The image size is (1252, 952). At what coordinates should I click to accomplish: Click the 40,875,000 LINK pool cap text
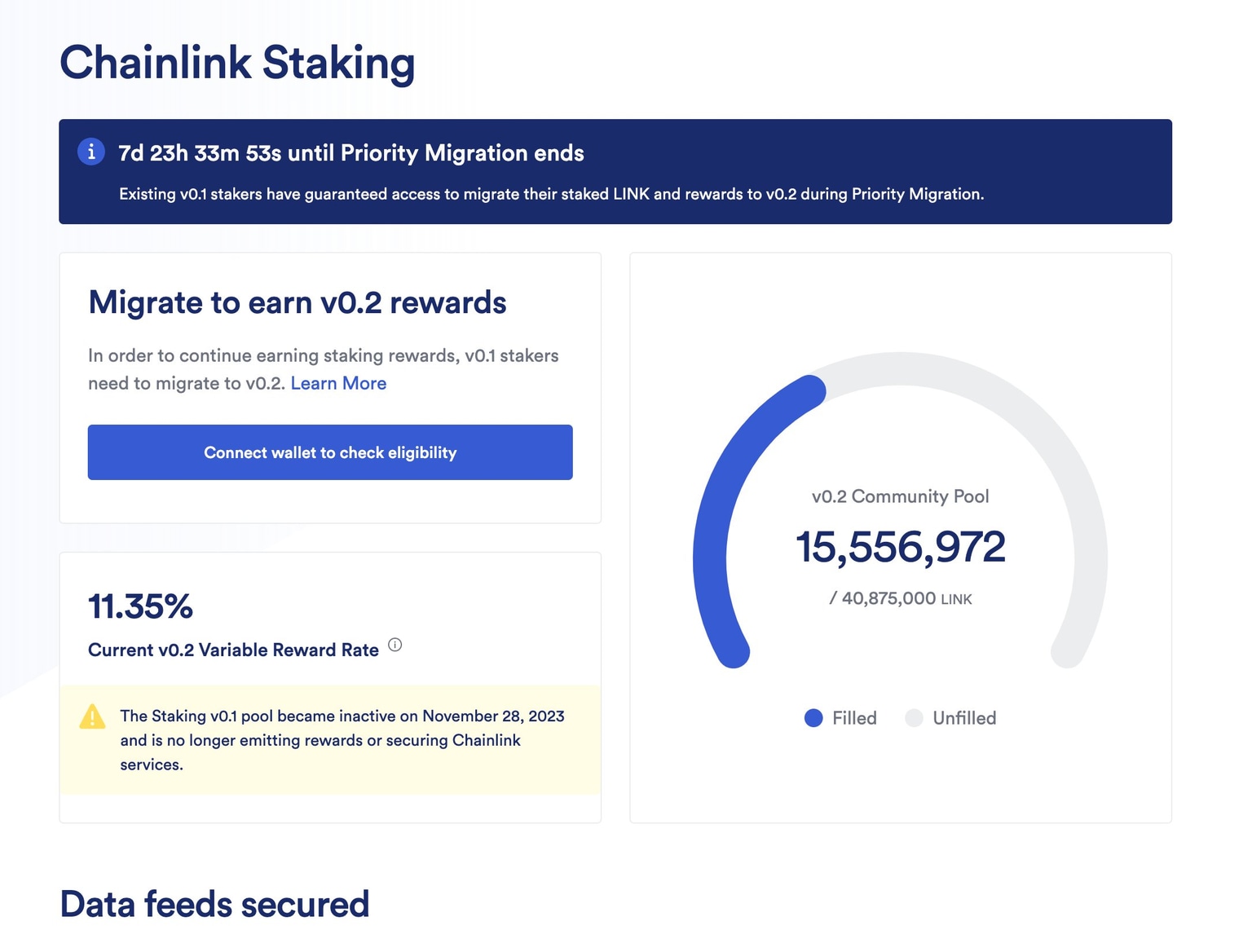901,598
